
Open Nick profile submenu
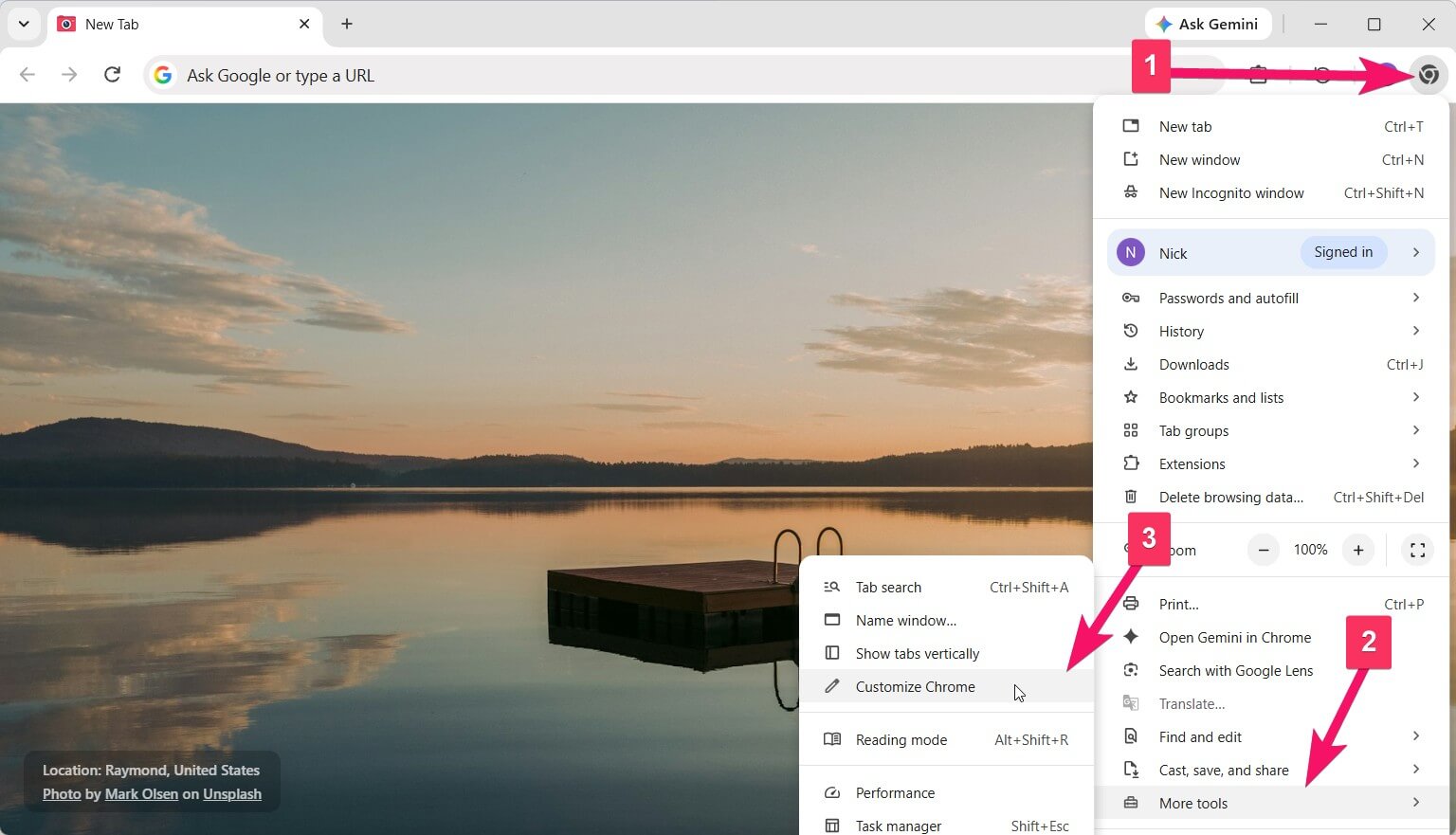(1271, 253)
